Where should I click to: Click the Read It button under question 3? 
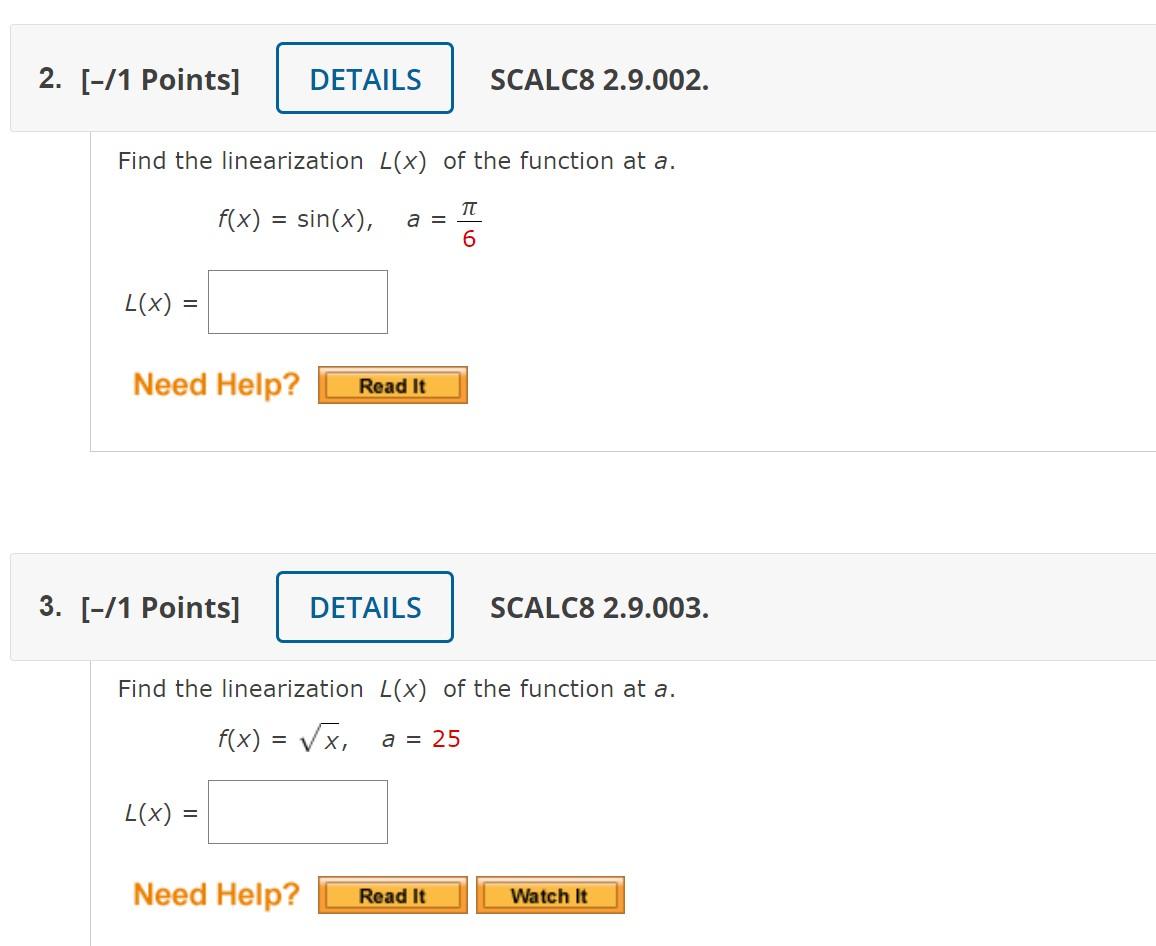pyautogui.click(x=392, y=895)
